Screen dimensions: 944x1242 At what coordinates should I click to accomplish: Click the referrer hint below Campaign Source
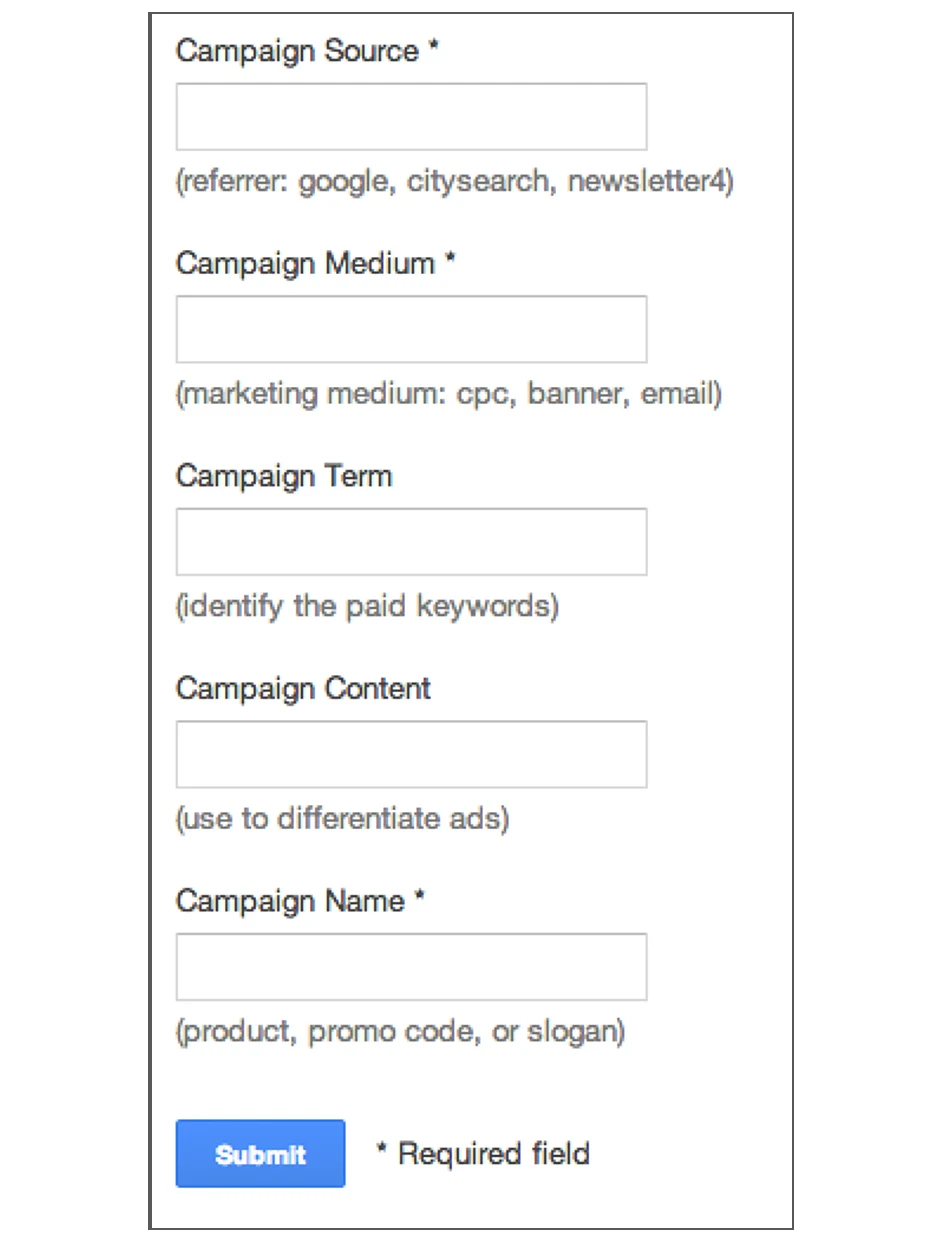click(455, 182)
